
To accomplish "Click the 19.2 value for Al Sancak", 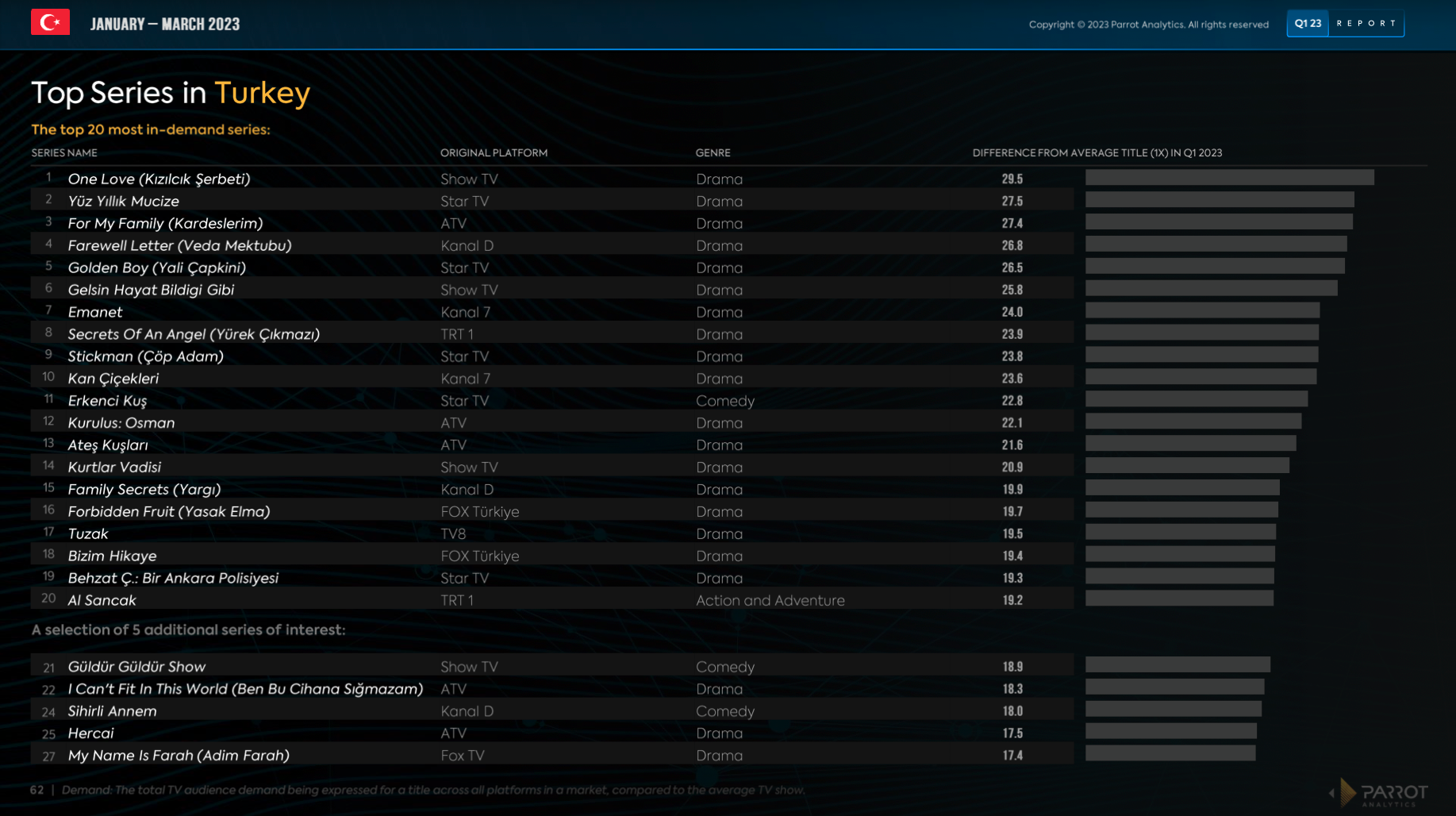I will coord(1012,601).
